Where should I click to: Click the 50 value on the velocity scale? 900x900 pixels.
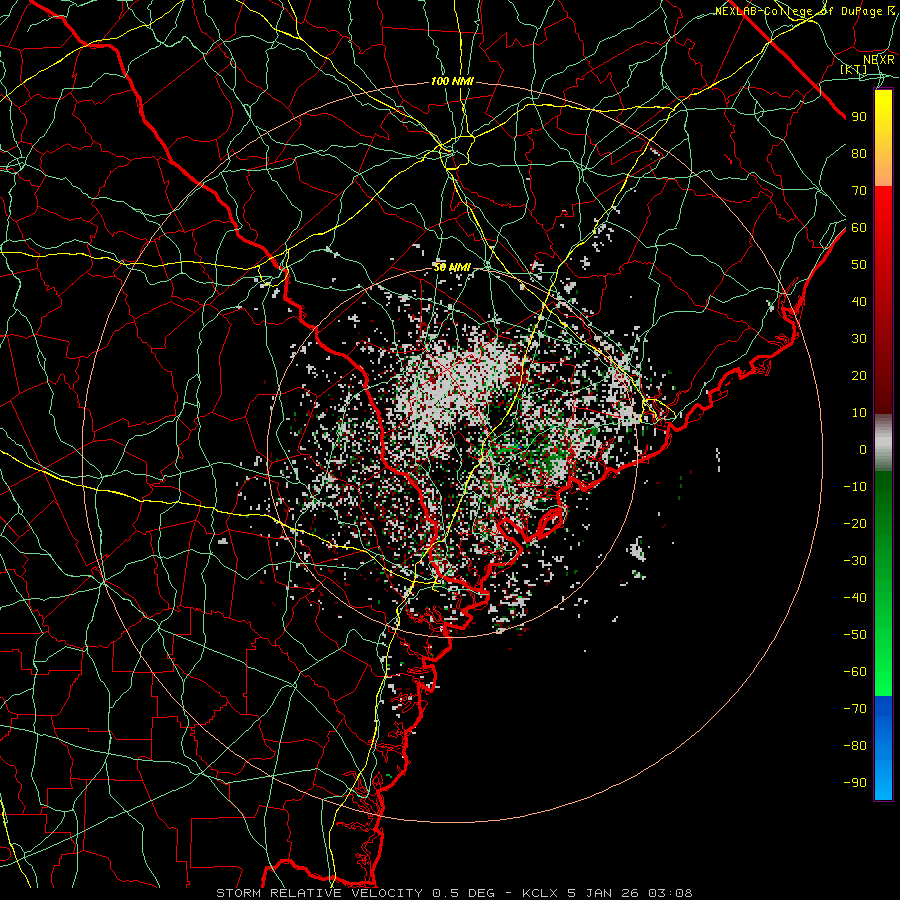pyautogui.click(x=859, y=265)
